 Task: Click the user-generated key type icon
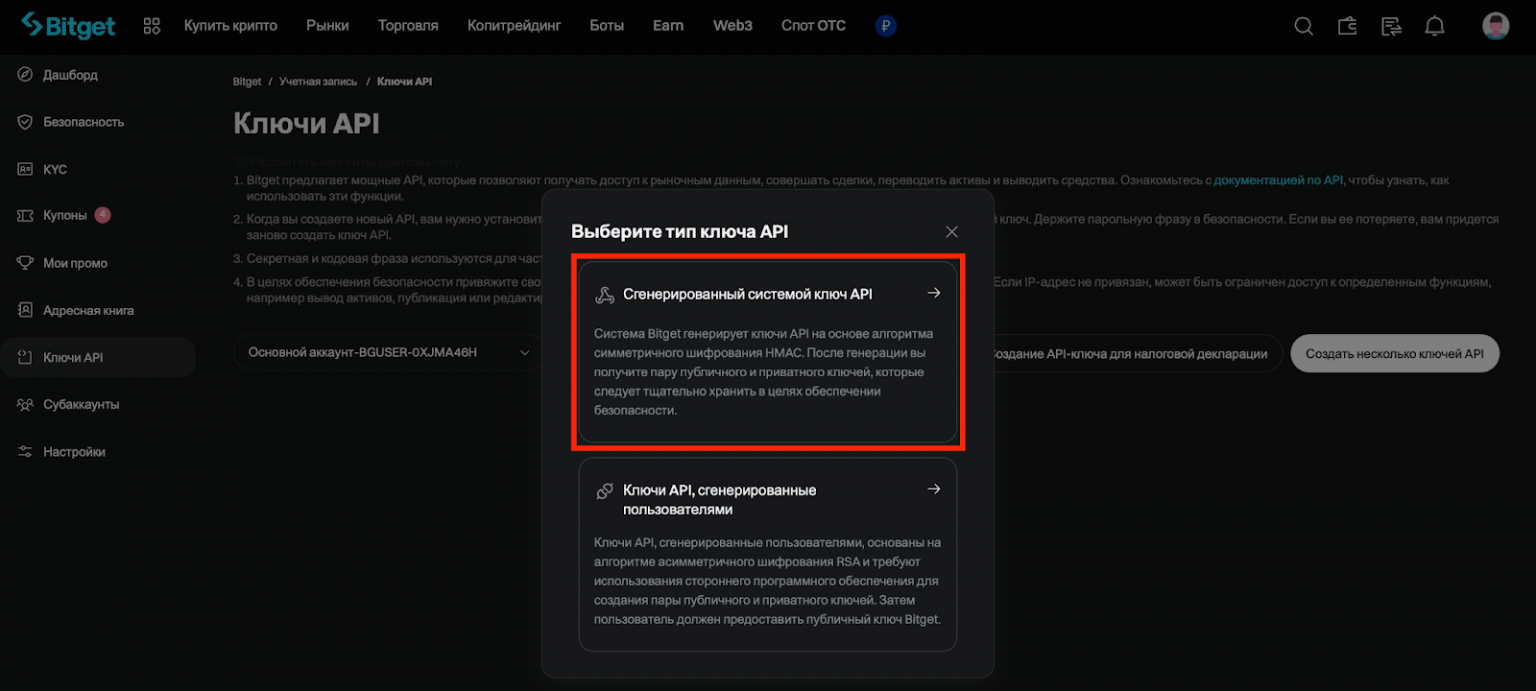coord(604,491)
